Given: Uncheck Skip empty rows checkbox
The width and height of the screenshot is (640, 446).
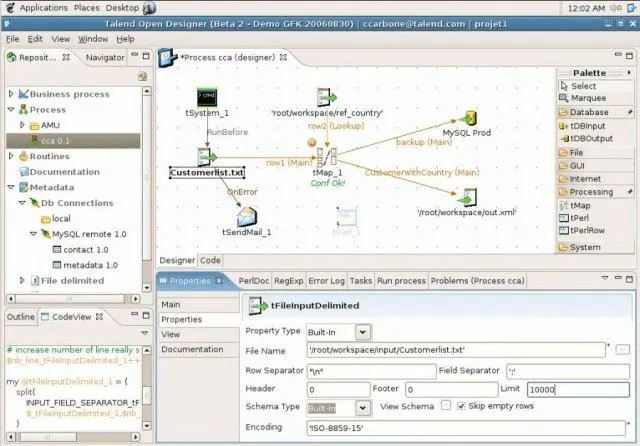Looking at the screenshot, I should [x=461, y=406].
